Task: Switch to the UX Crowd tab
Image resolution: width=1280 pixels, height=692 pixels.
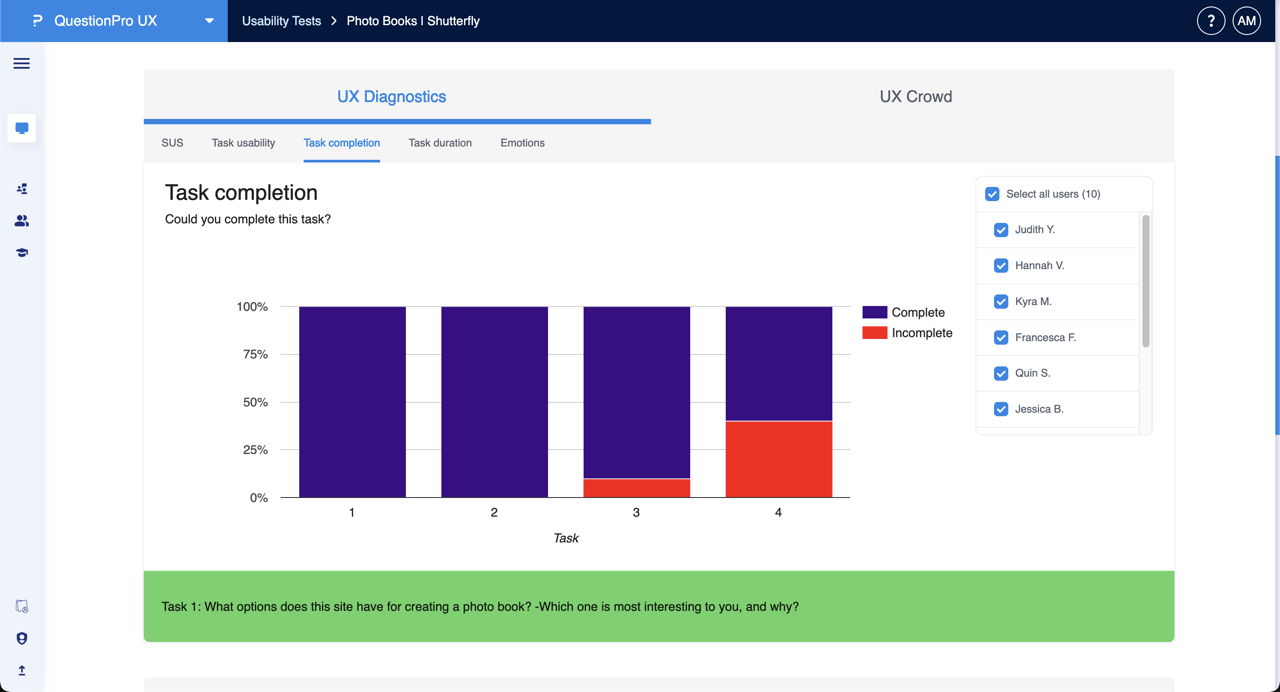Action: click(x=915, y=96)
